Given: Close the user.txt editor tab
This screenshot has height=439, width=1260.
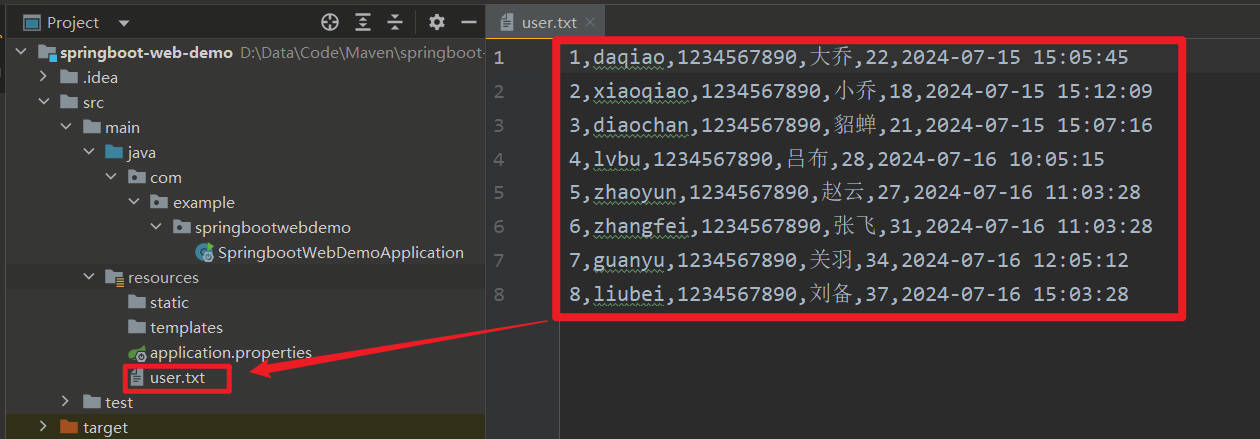Looking at the screenshot, I should [x=592, y=22].
